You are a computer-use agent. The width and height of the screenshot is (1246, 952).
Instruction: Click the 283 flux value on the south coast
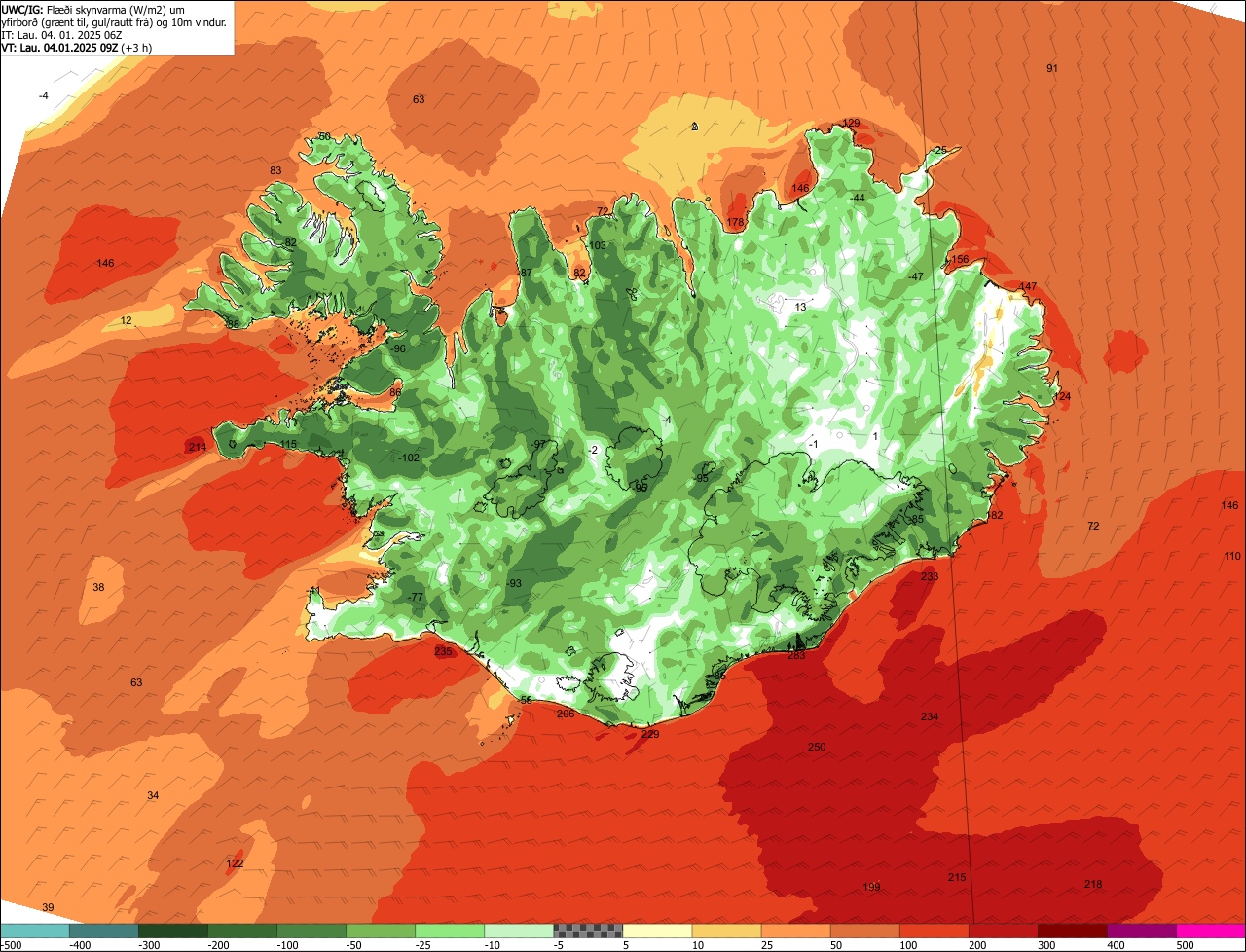[796, 655]
